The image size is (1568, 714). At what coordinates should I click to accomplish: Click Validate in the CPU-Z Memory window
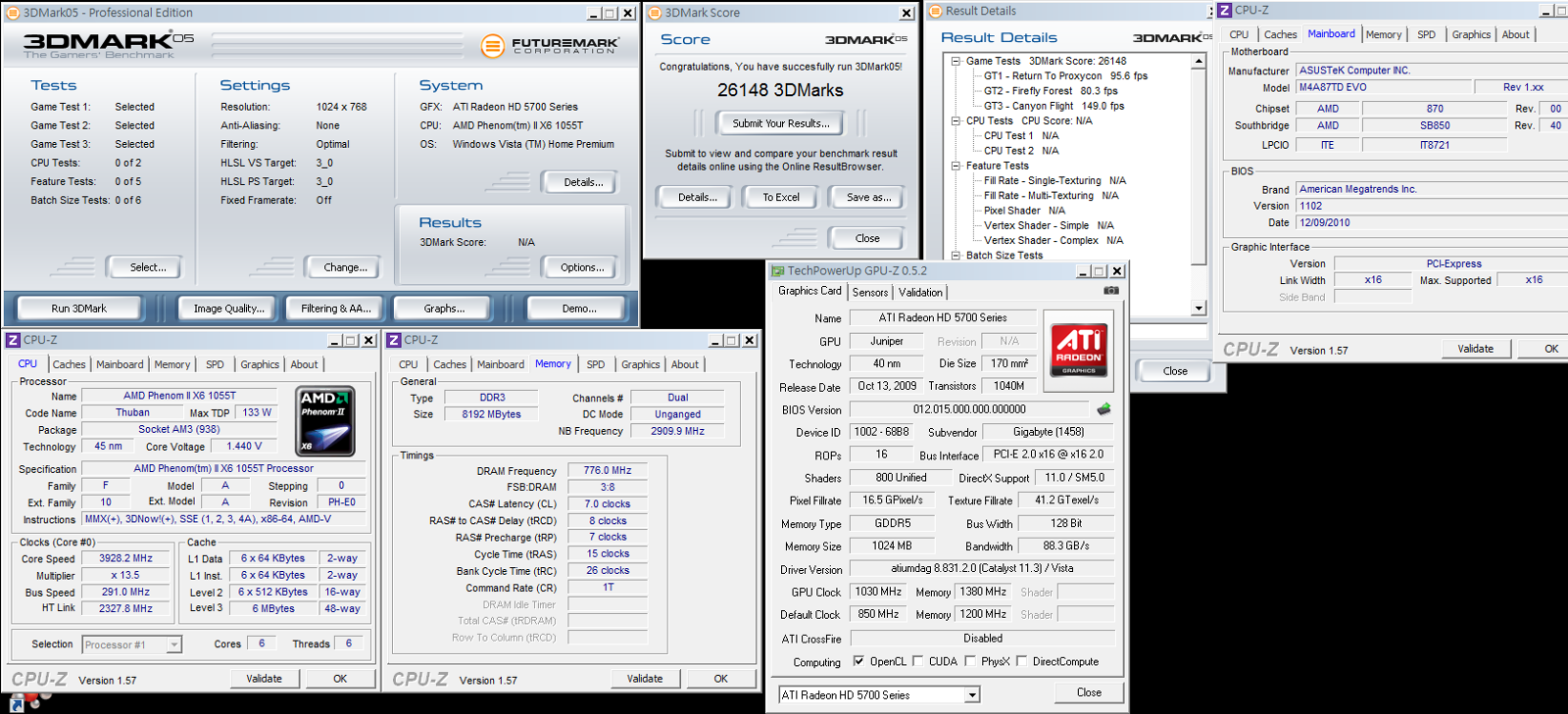(x=645, y=679)
